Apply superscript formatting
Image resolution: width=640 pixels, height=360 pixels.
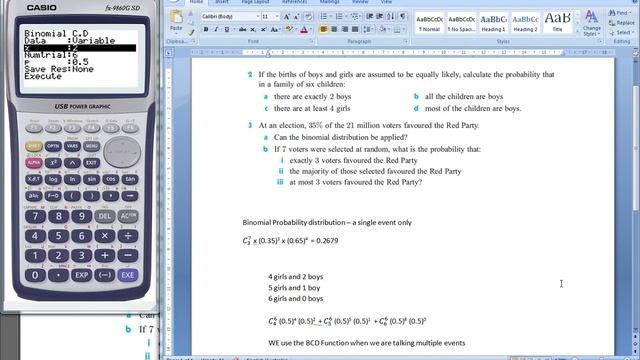pos(263,29)
